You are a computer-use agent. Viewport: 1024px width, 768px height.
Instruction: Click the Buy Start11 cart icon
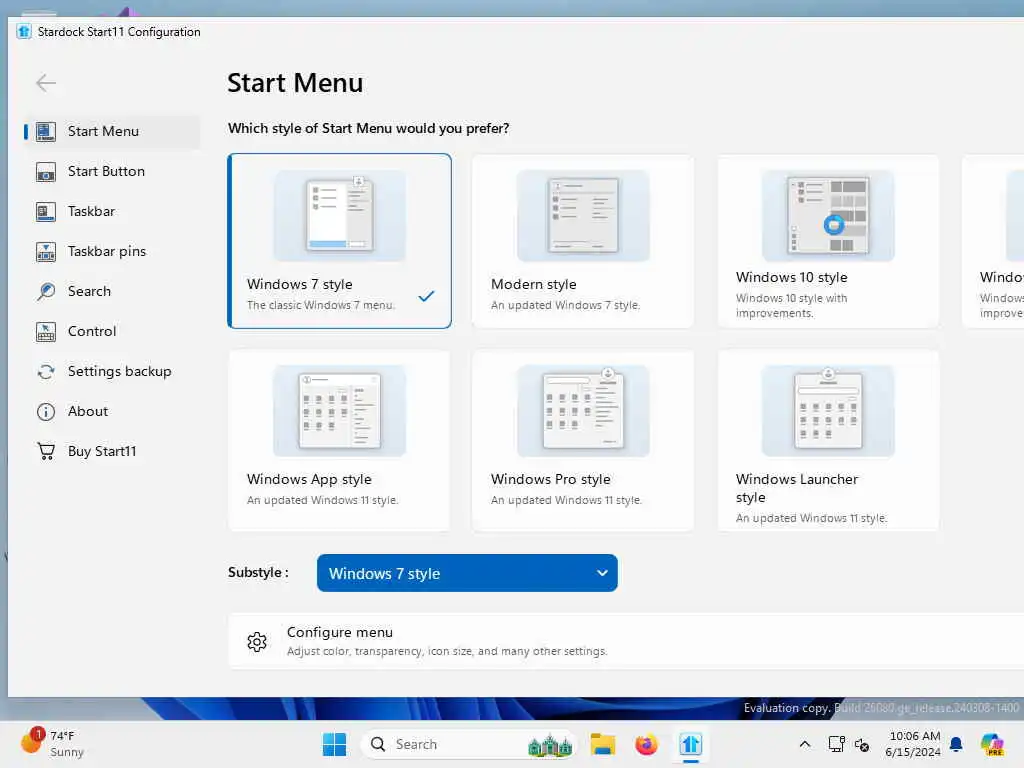coord(46,451)
